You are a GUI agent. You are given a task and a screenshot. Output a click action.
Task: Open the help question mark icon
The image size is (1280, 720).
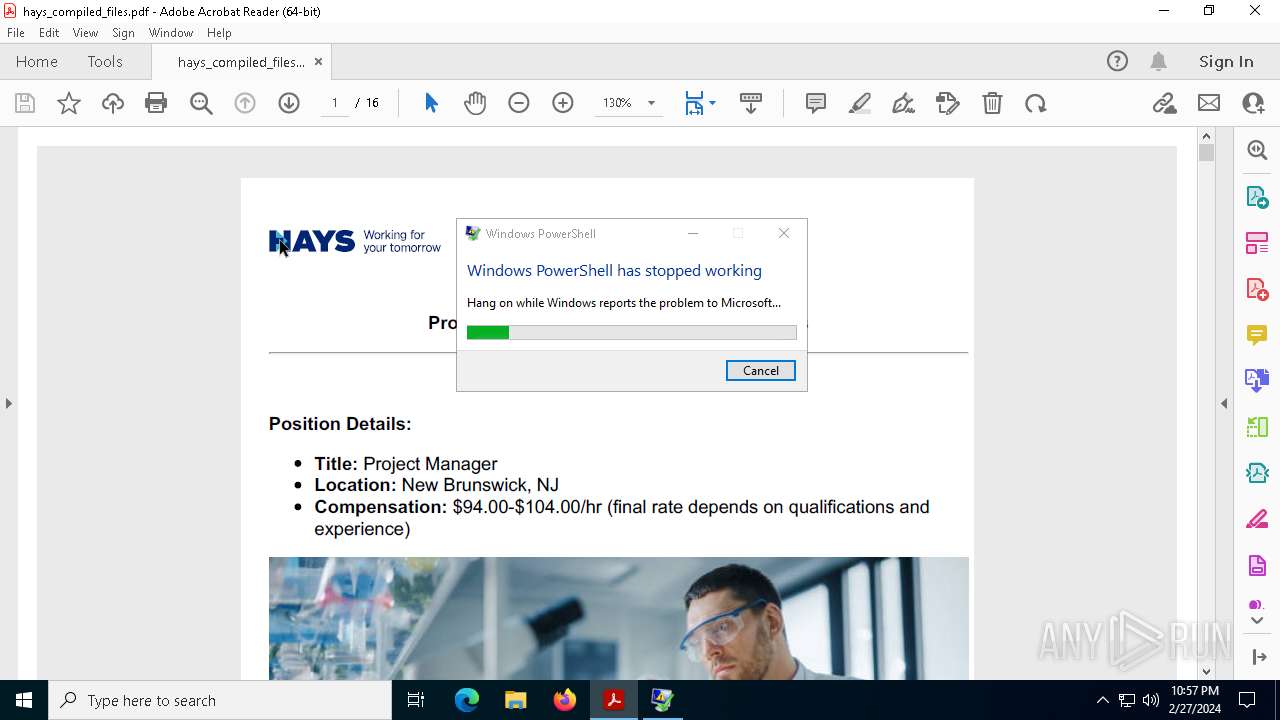click(x=1117, y=61)
